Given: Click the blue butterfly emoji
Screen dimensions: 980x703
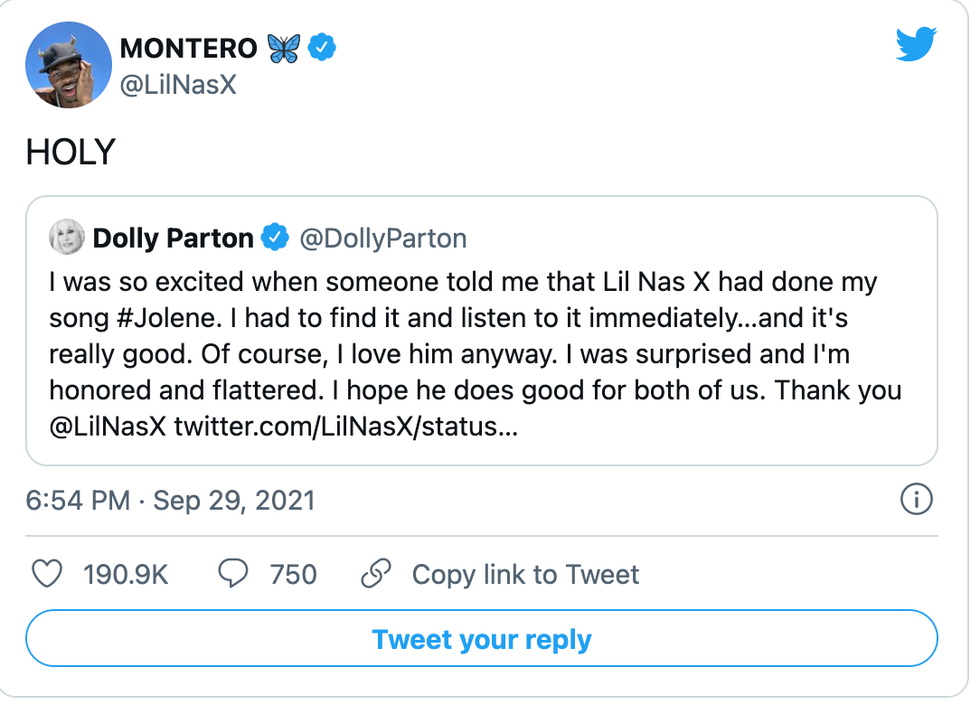Looking at the screenshot, I should click(x=283, y=47).
